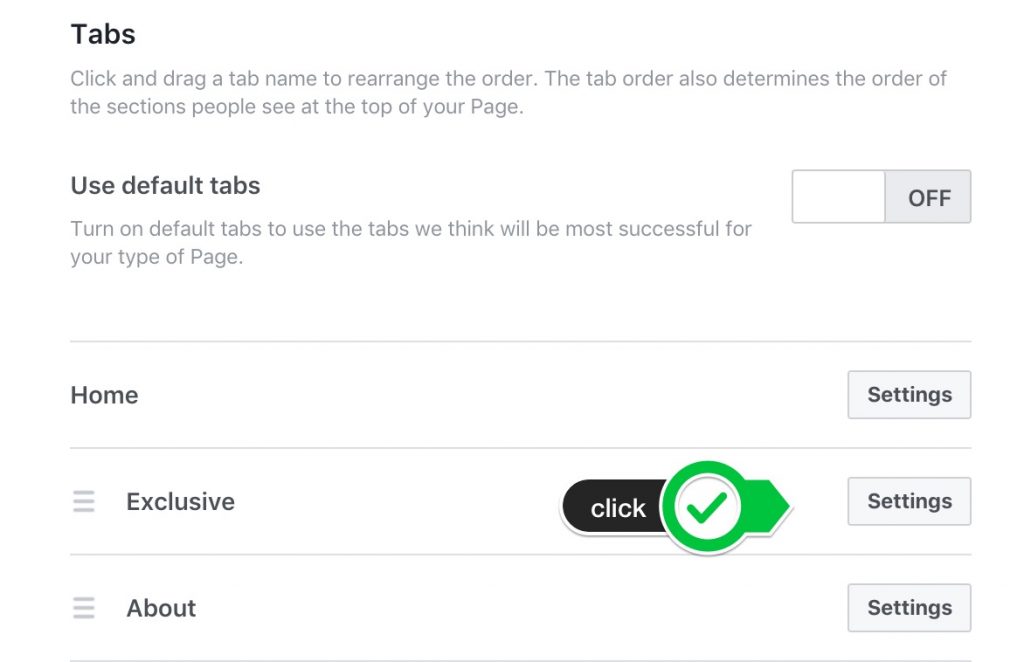
Task: Select the Exclusive tab name
Action: (x=180, y=501)
